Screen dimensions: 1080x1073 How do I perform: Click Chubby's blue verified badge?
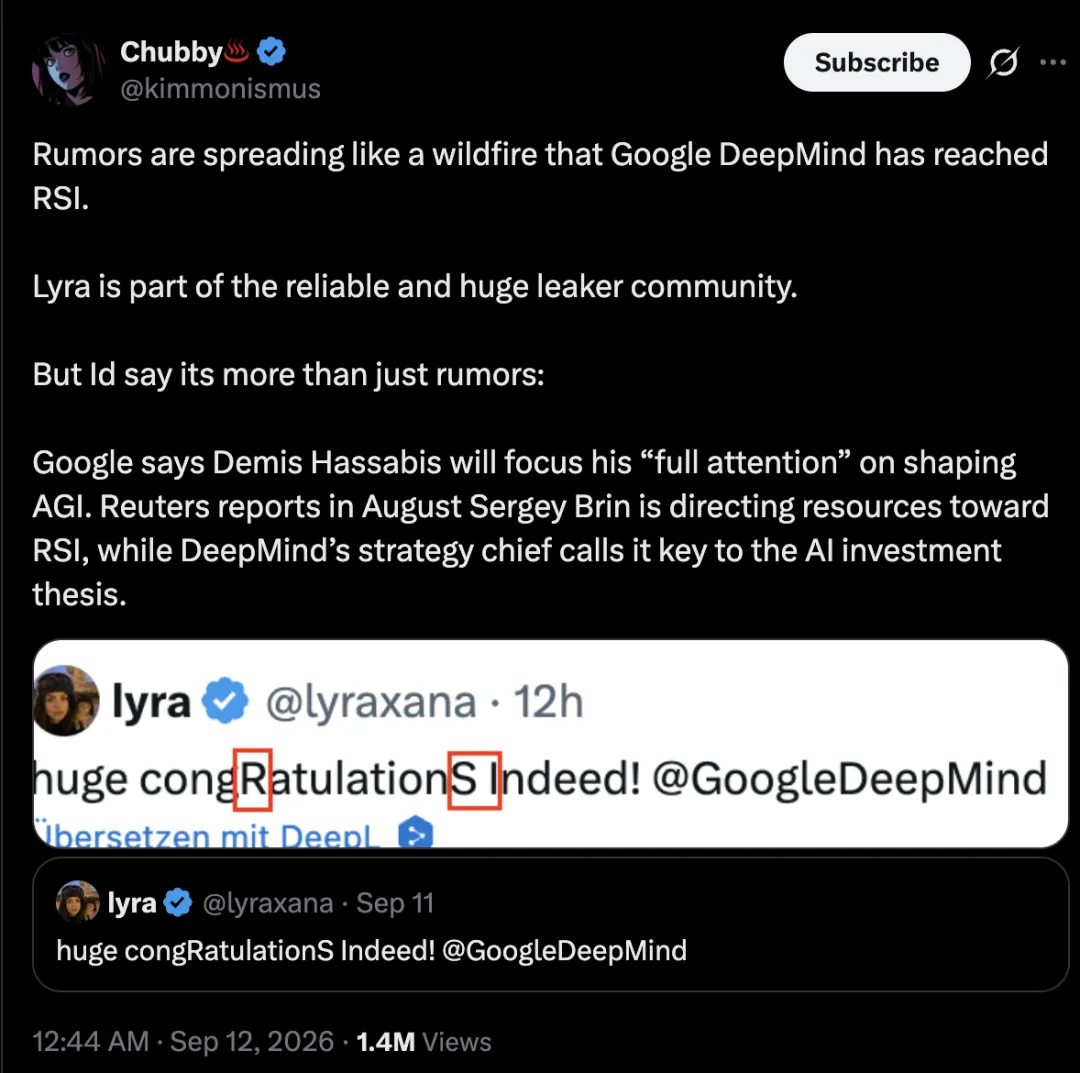(x=271, y=52)
